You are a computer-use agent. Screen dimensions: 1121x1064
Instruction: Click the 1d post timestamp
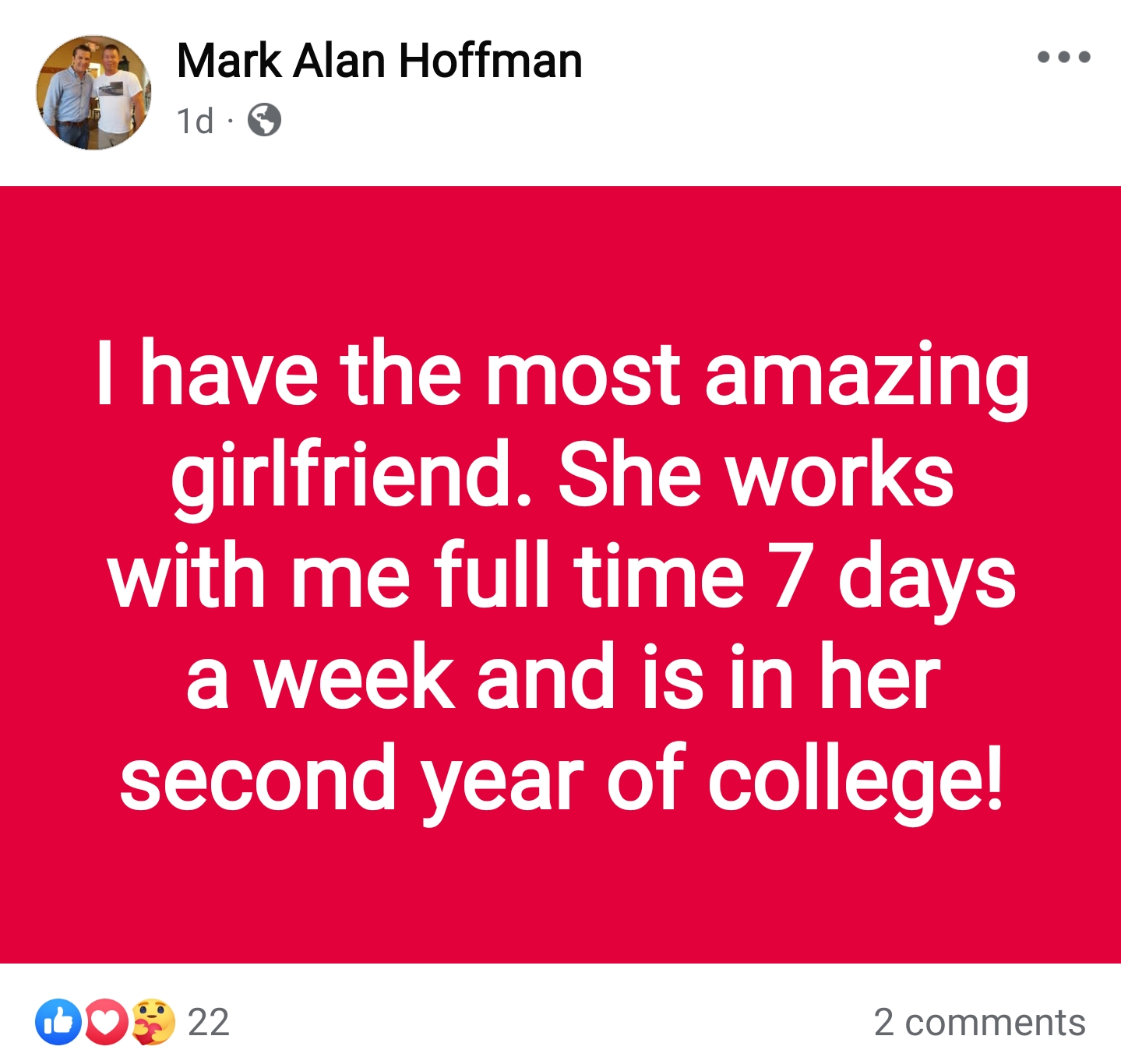pos(195,122)
